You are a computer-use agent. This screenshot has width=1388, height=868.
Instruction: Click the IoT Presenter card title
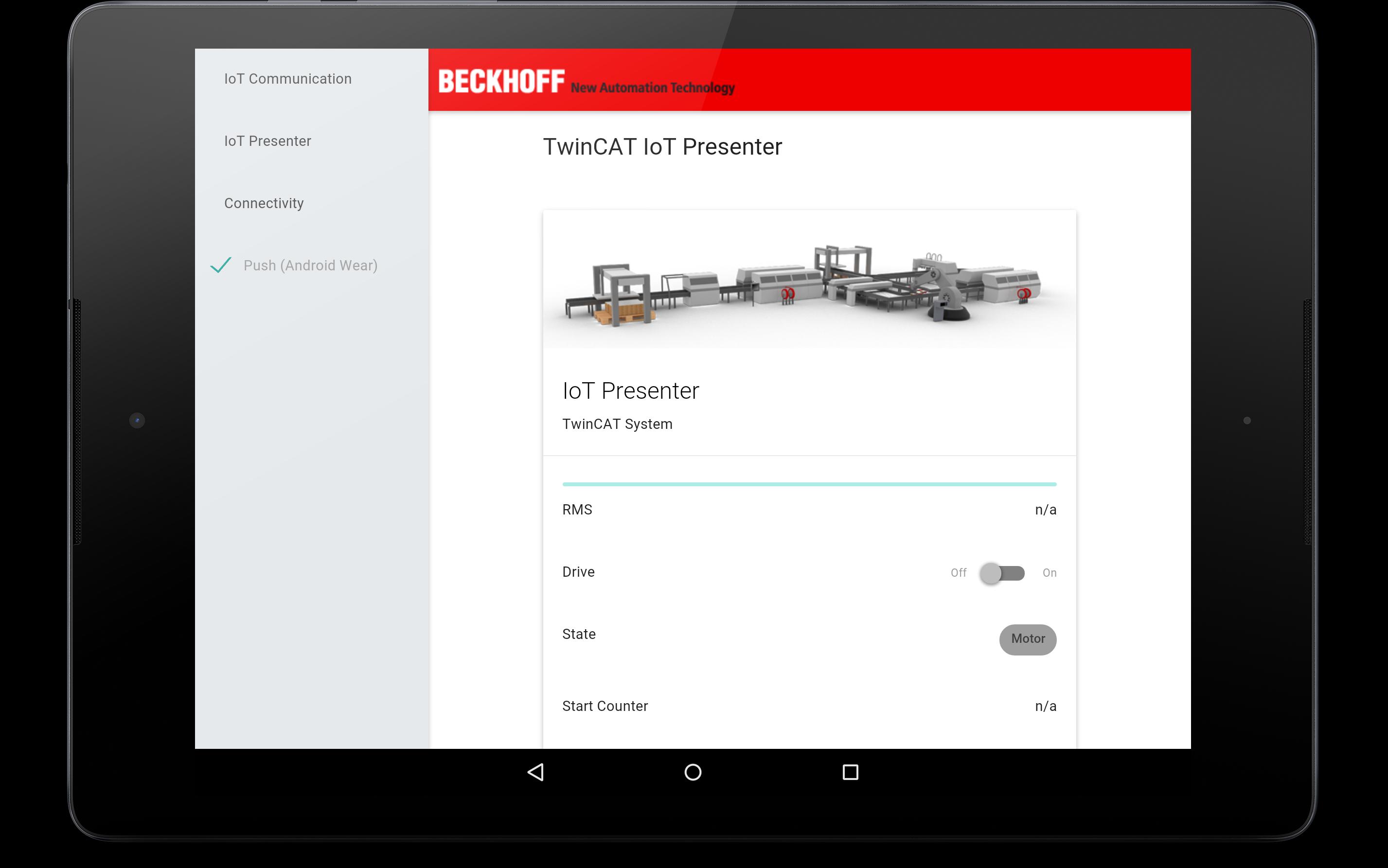coord(630,391)
